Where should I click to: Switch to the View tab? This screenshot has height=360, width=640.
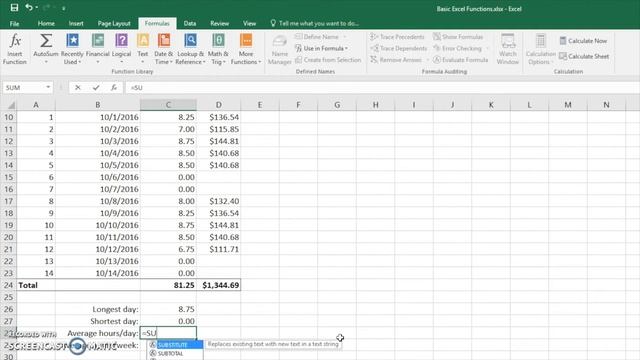(249, 23)
